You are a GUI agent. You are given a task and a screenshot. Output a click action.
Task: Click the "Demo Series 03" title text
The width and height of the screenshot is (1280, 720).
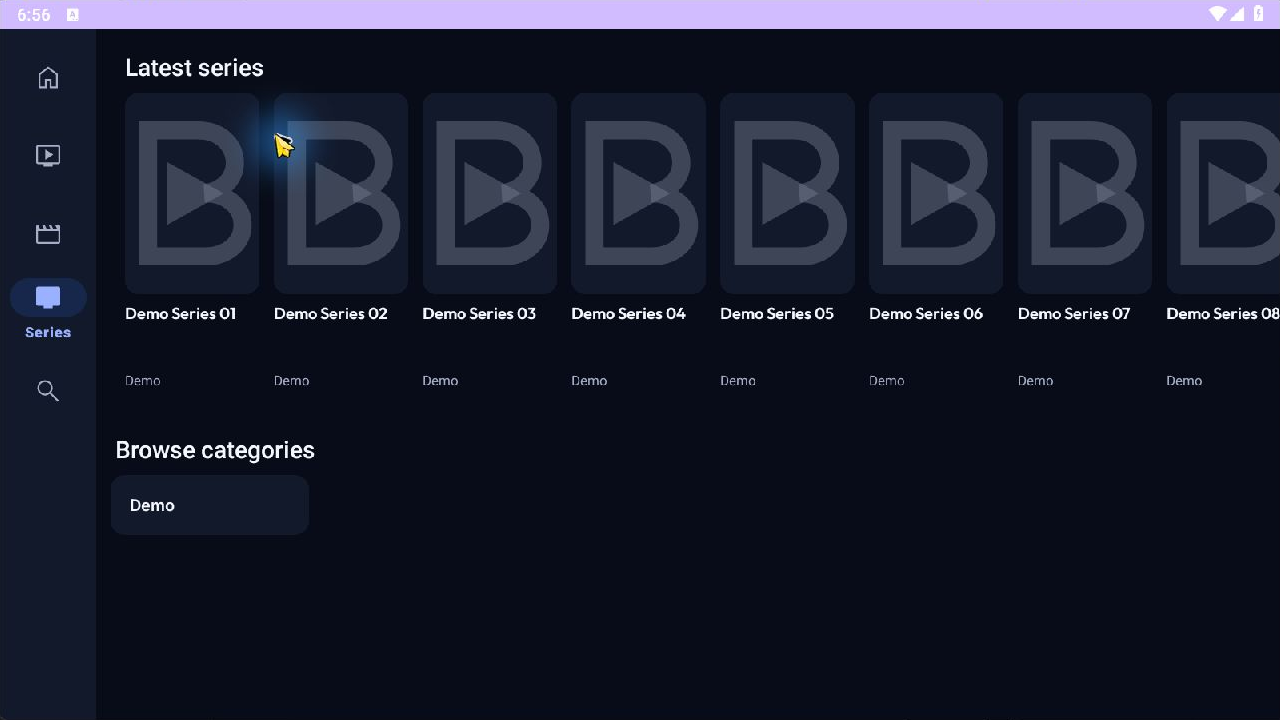point(479,314)
